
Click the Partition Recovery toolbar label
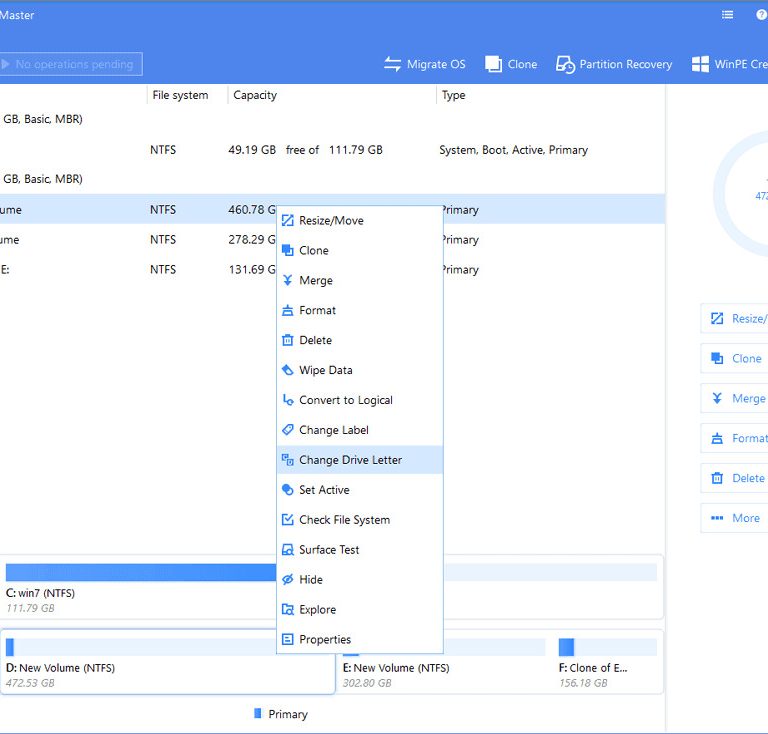pos(625,64)
